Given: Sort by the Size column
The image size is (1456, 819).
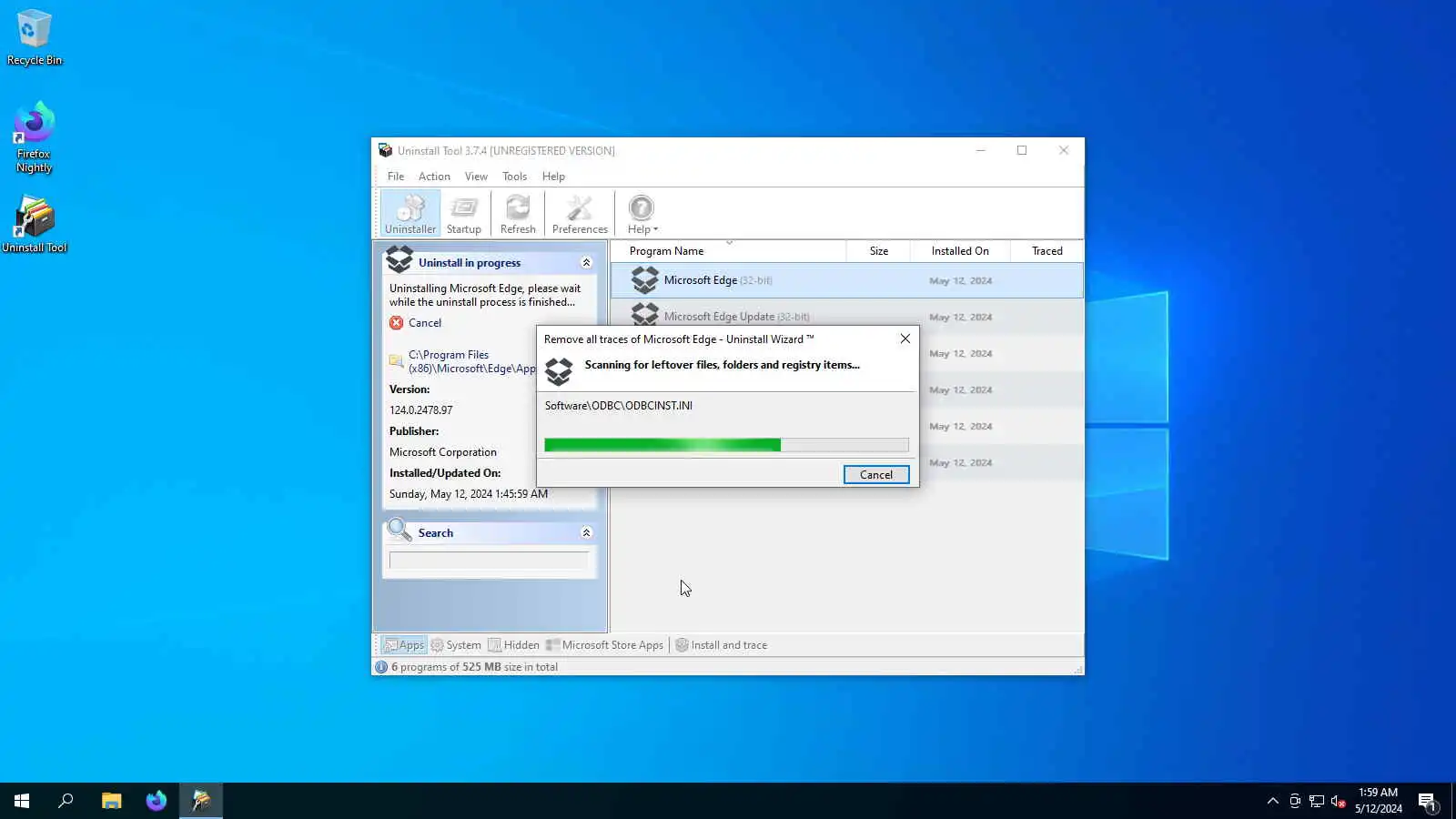Looking at the screenshot, I should pos(878,251).
